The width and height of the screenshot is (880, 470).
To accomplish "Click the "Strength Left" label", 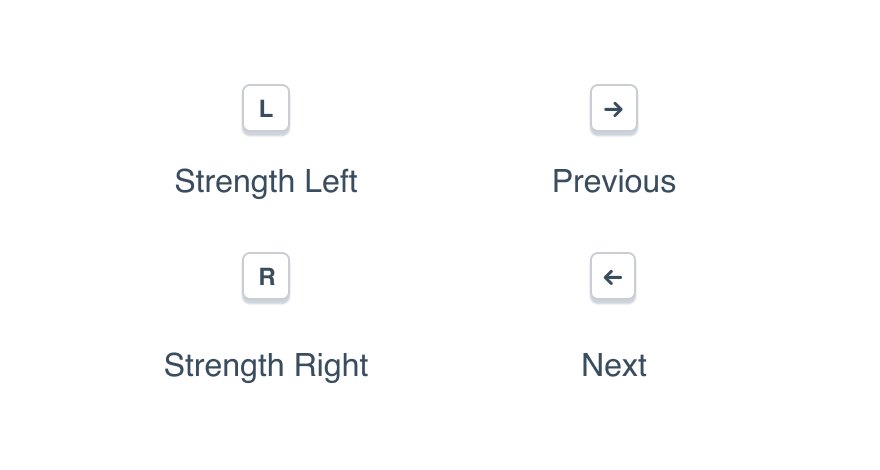I will coord(266,182).
